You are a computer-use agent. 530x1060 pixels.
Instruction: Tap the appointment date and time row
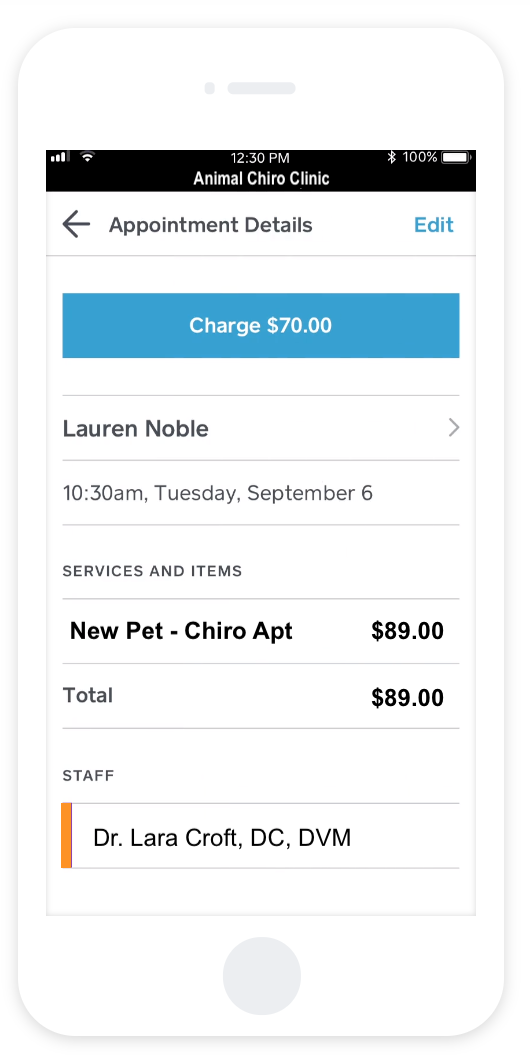pyautogui.click(x=261, y=493)
